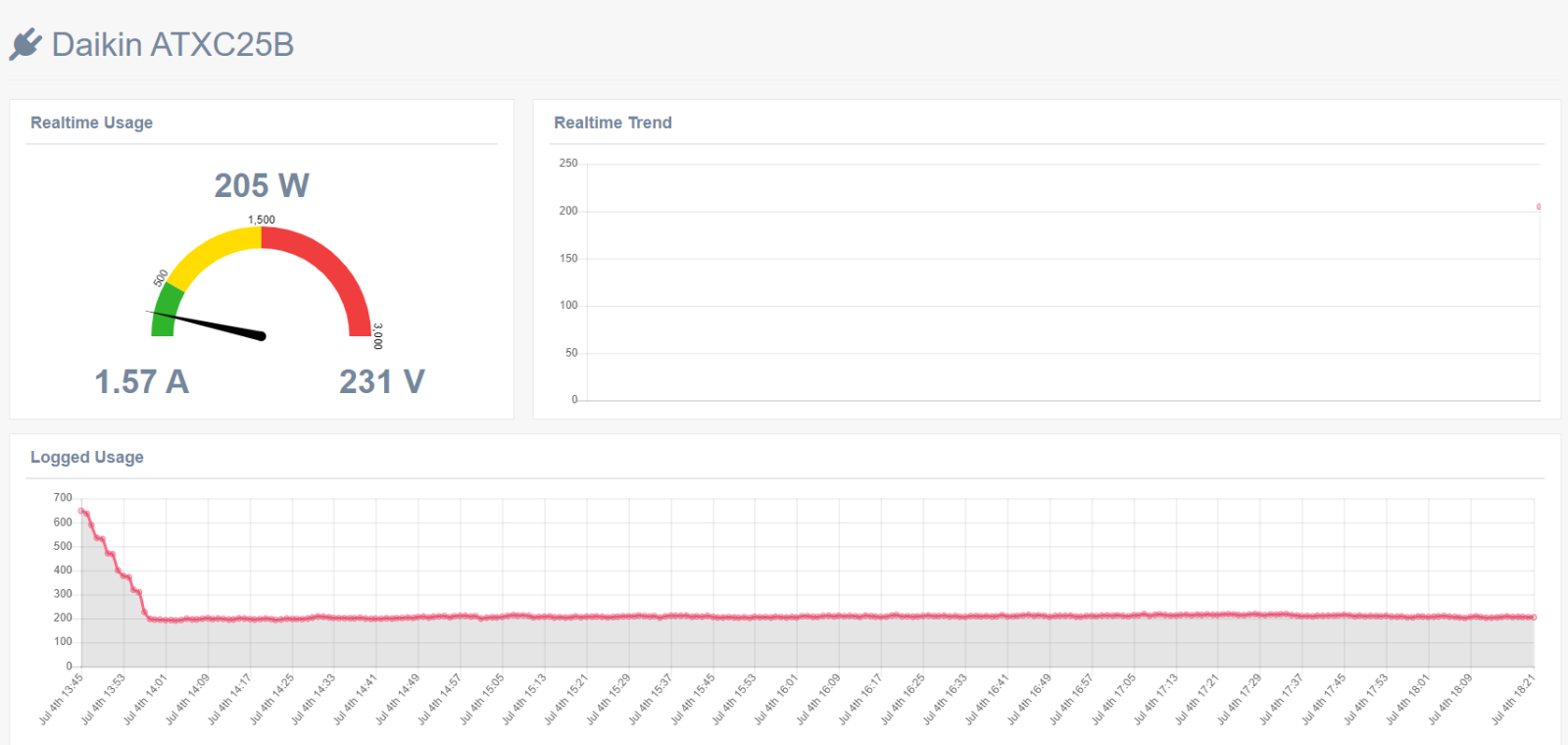Click the 400 label on Logged Usage axis
Viewport: 1568px width, 745px height.
coord(63,570)
